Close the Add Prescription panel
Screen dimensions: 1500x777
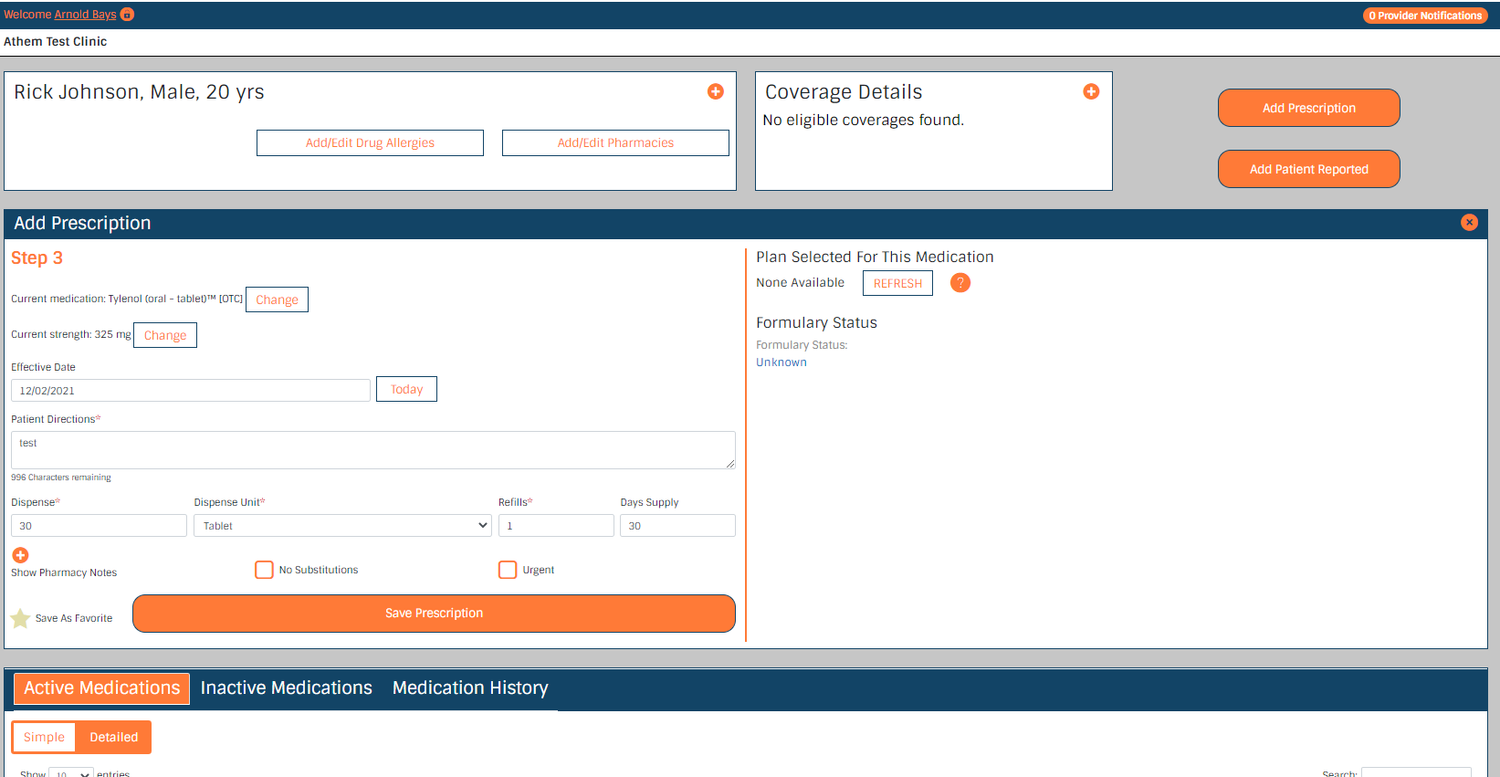click(1469, 222)
